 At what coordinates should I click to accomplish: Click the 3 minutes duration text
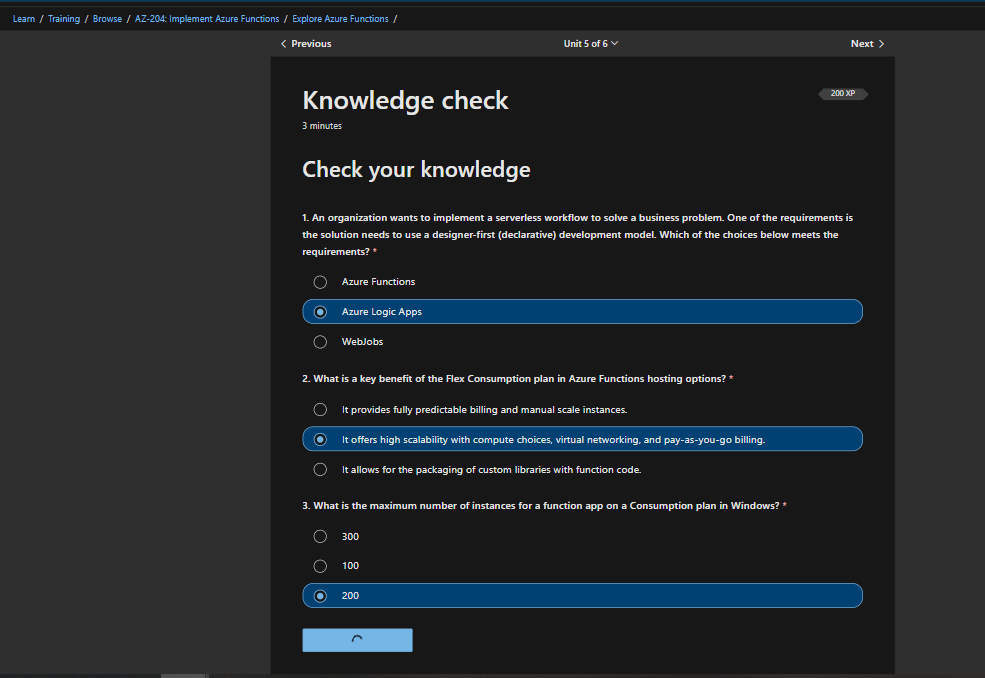pyautogui.click(x=322, y=126)
